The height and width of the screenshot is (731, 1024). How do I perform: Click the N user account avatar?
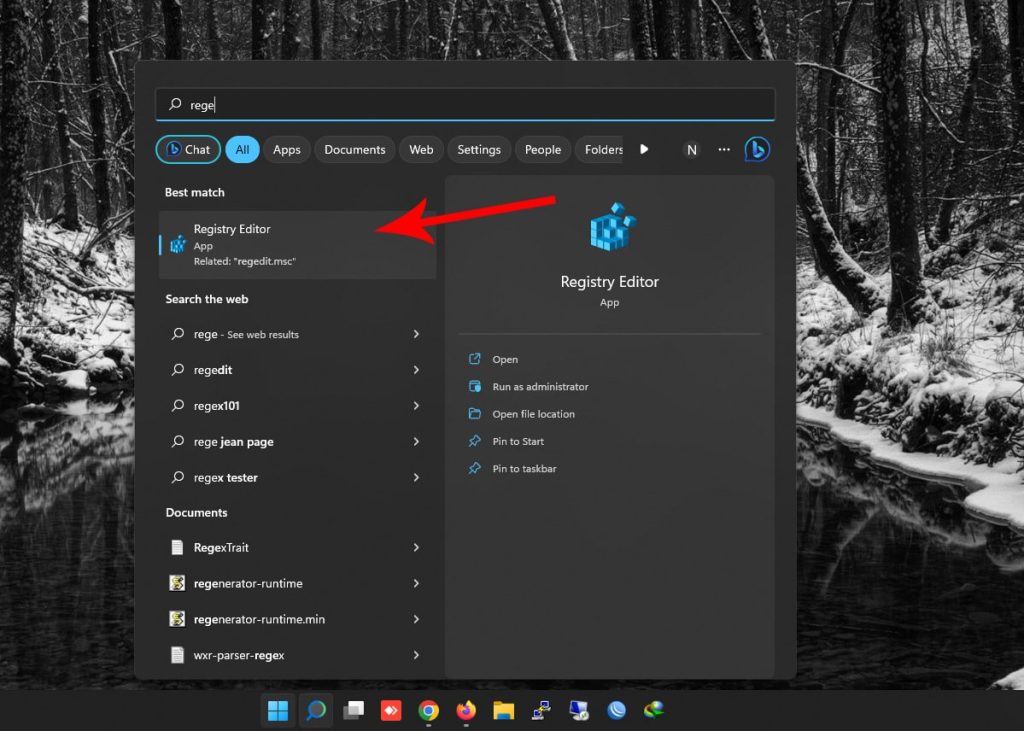click(x=691, y=150)
